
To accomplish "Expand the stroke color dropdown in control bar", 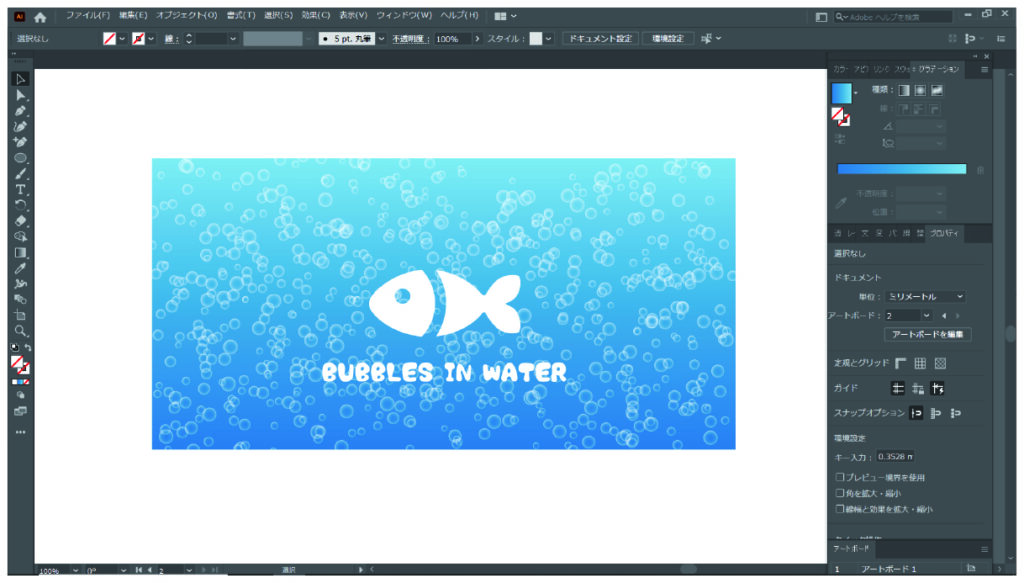I will (151, 39).
